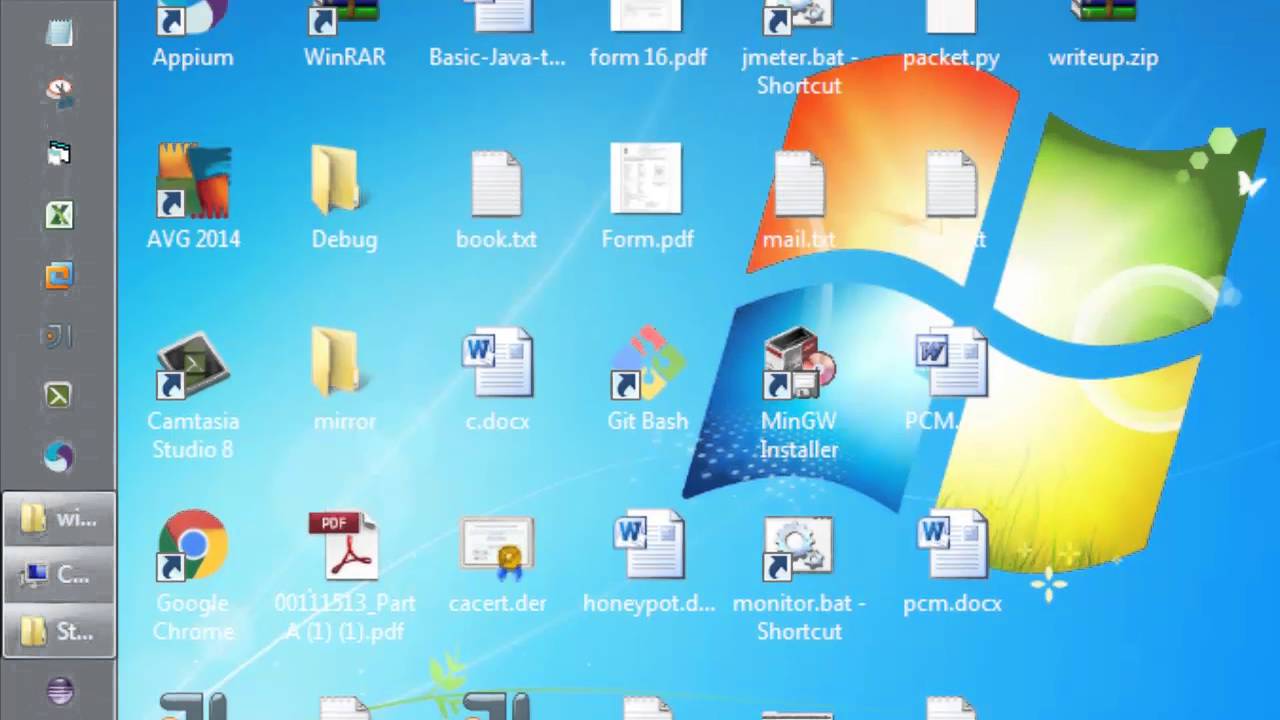The image size is (1280, 720).
Task: Launch the Camtasia Studio 8 shortcut
Action: (193, 394)
